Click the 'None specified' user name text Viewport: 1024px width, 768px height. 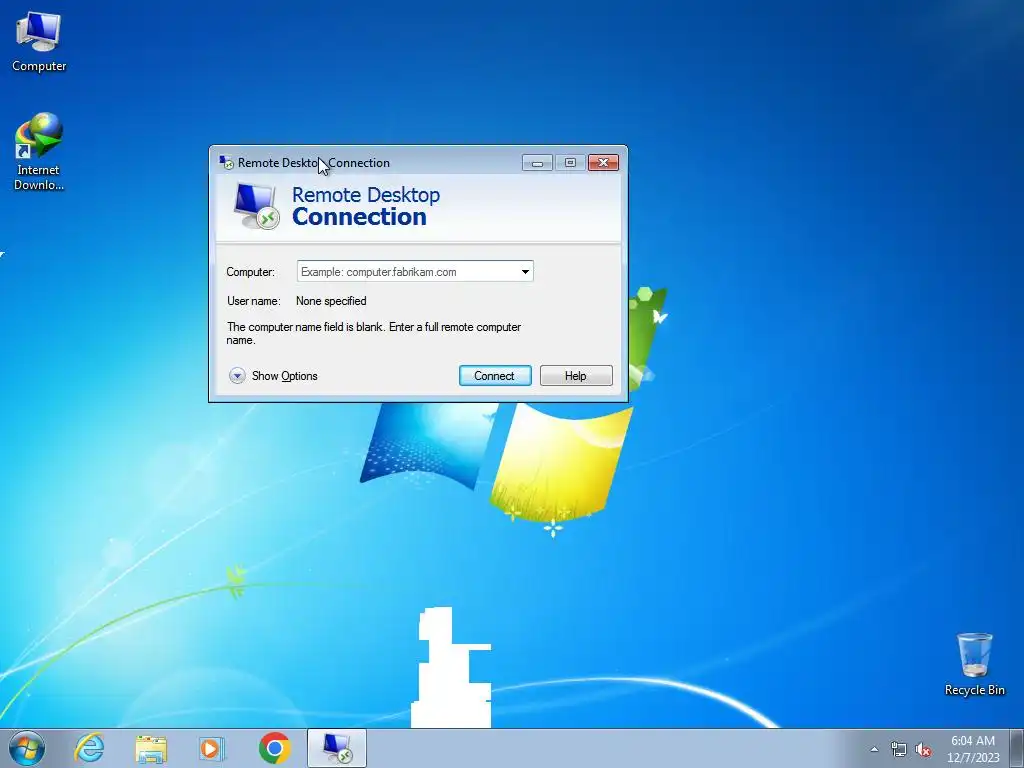(x=331, y=301)
